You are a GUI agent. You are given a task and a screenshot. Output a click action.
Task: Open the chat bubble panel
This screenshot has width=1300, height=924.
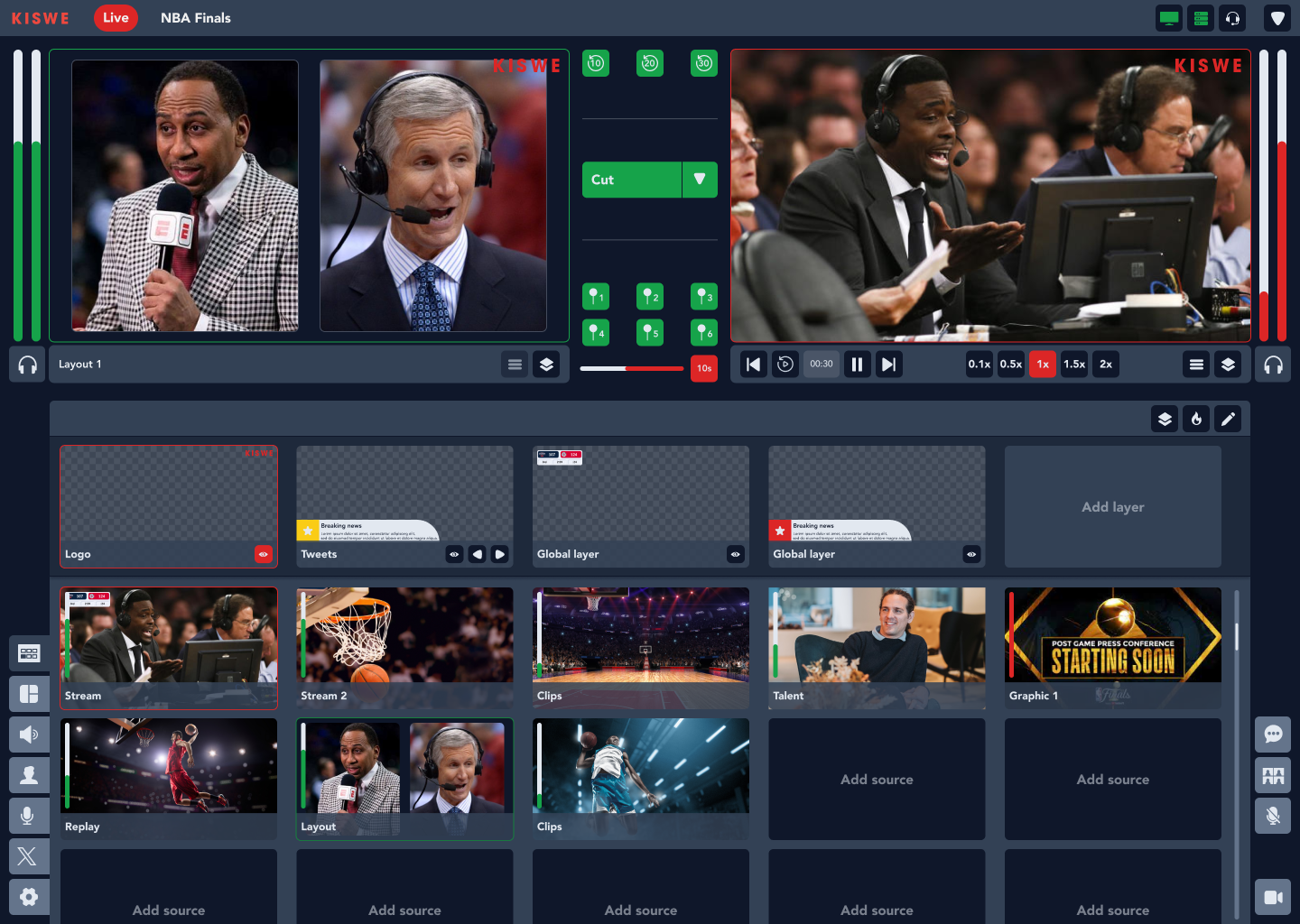(1273, 735)
